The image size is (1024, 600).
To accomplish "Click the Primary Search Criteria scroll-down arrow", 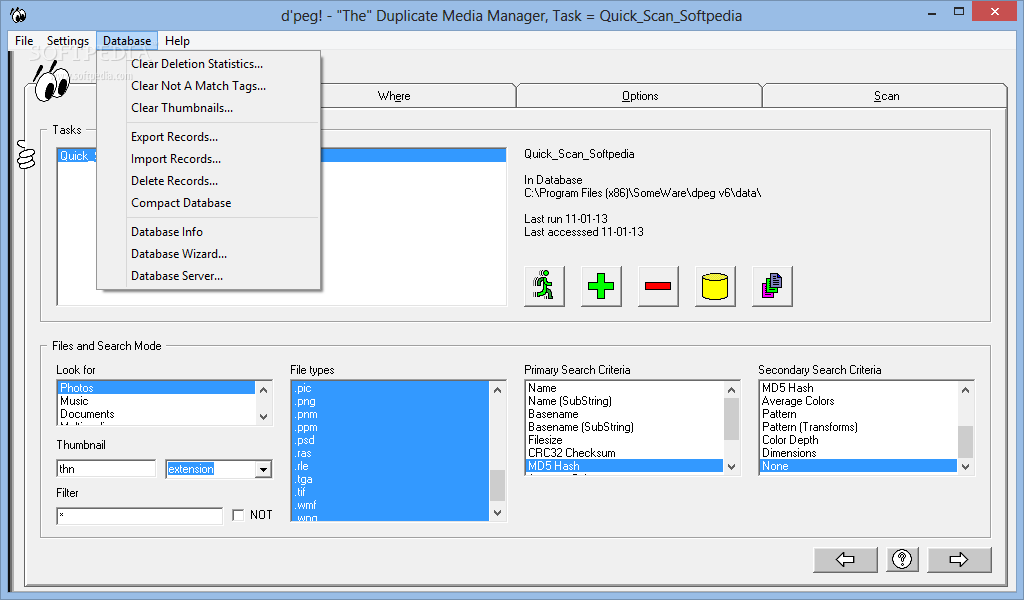I will [731, 466].
